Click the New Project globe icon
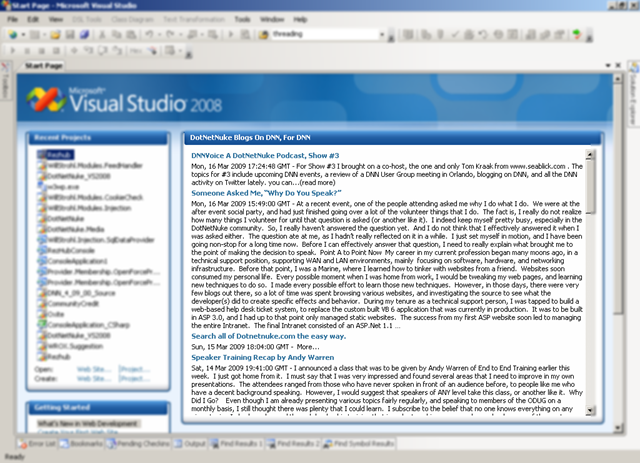Image resolution: width=640 pixels, height=463 pixels. [13, 35]
